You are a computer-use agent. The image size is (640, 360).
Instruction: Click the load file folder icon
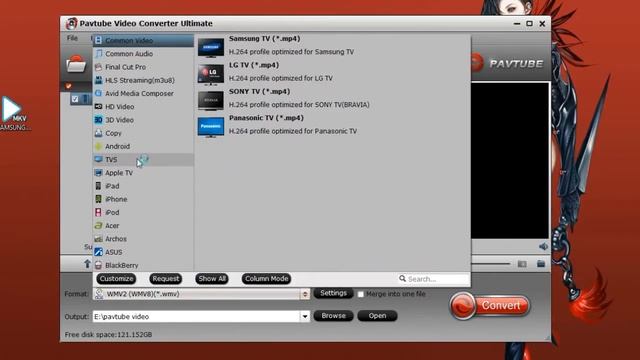(x=76, y=64)
